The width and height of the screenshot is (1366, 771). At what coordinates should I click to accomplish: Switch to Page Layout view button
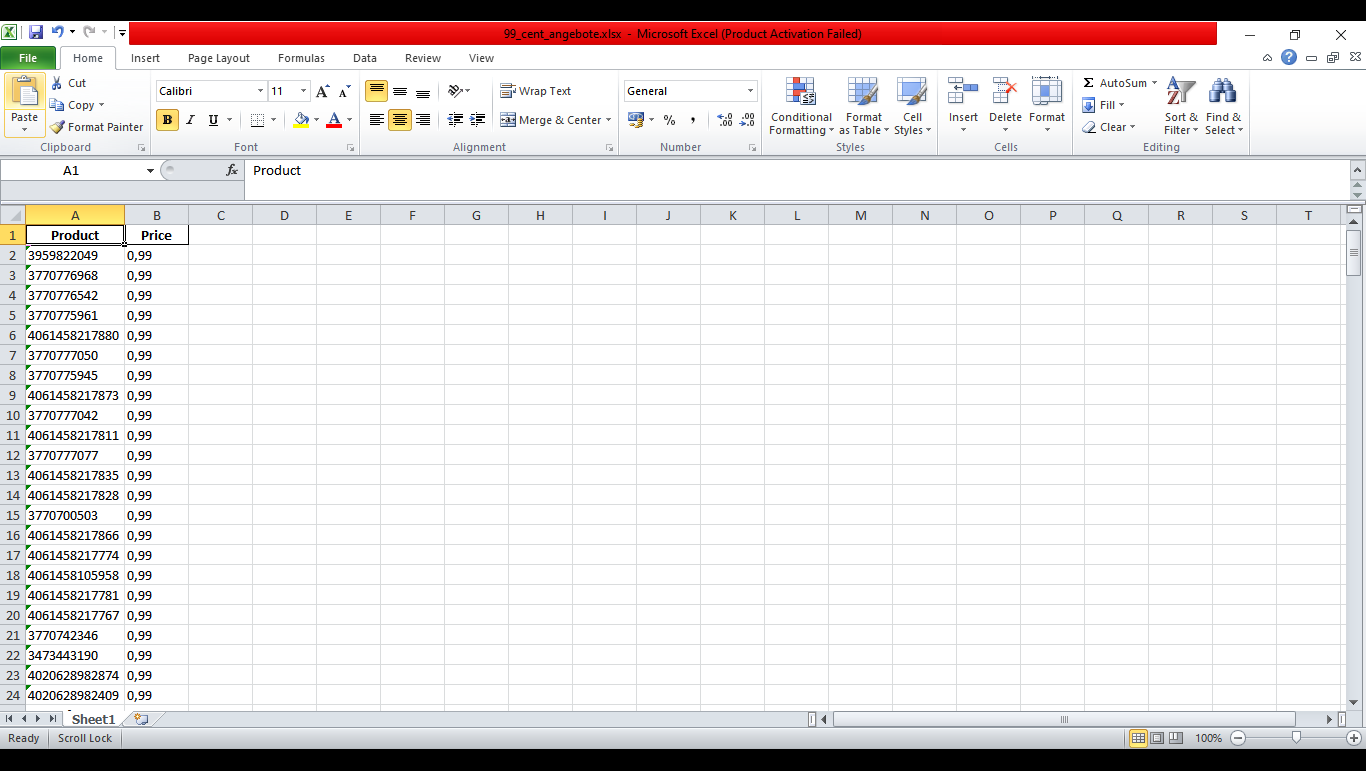pyautogui.click(x=1157, y=738)
